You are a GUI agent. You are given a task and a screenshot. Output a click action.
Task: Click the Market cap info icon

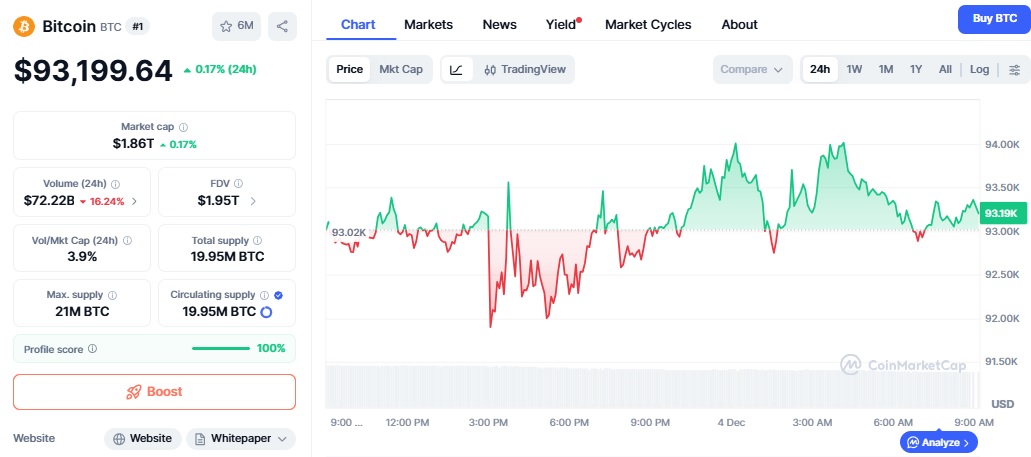click(x=183, y=127)
